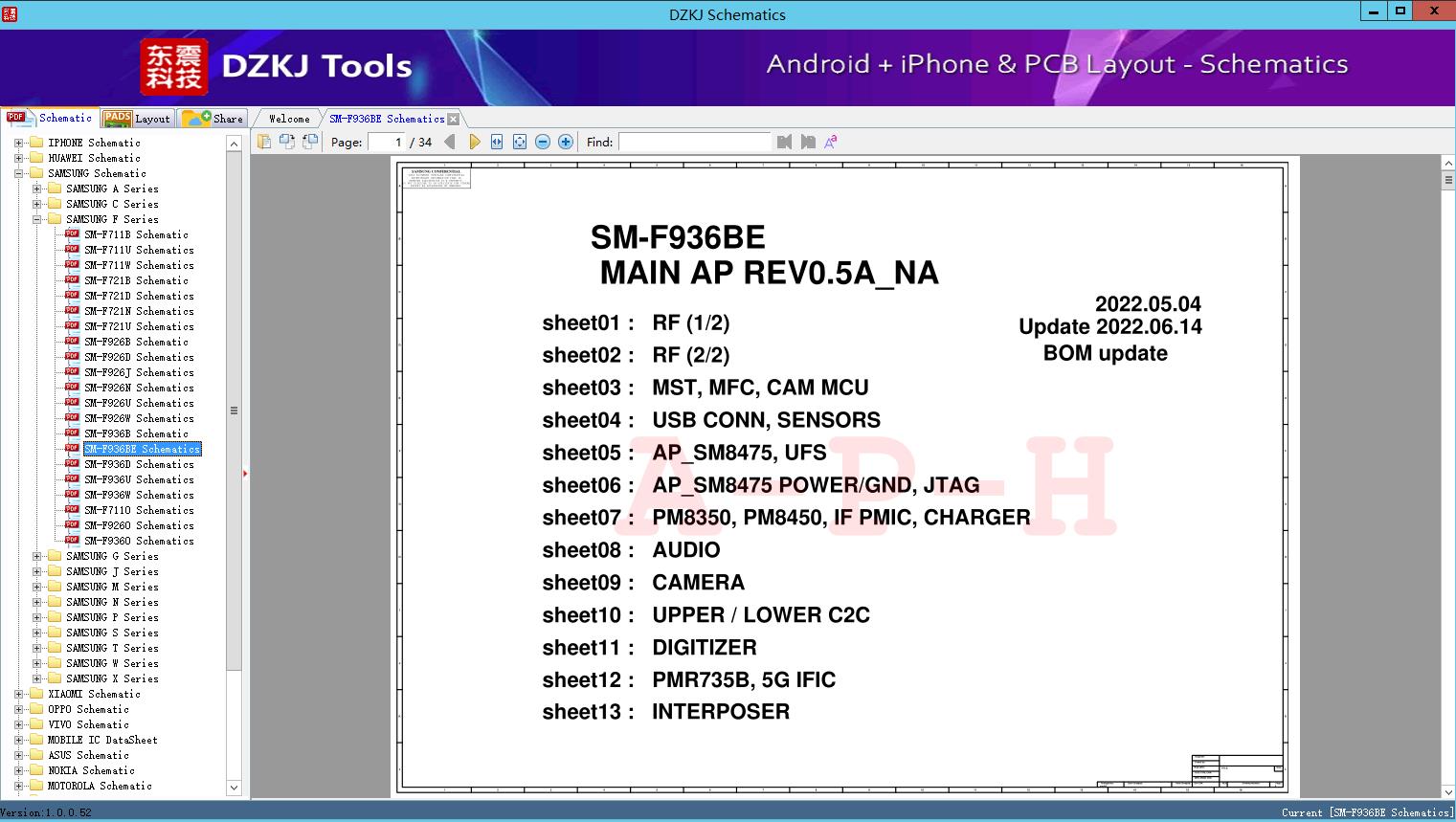Expand the XIAOMI Schematic folder

[x=18, y=694]
